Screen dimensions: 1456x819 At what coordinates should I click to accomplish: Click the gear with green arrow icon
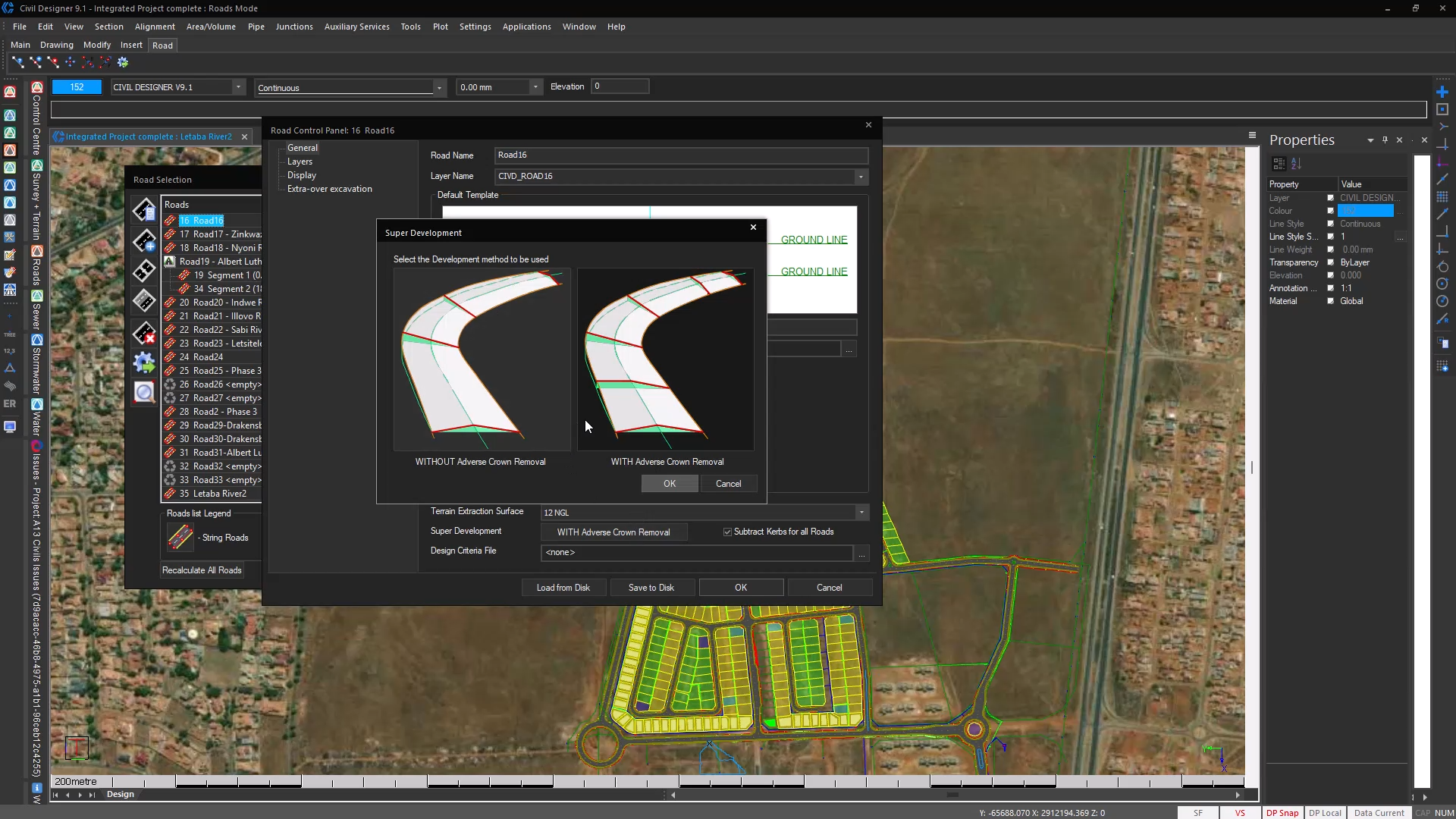click(x=144, y=363)
